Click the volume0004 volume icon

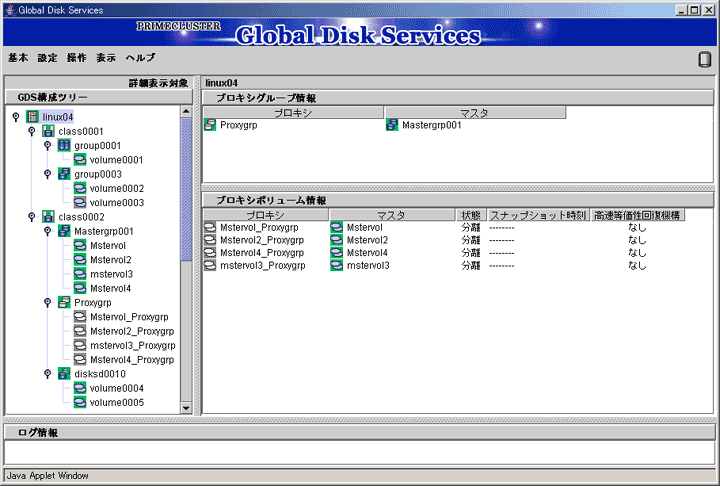coord(80,387)
